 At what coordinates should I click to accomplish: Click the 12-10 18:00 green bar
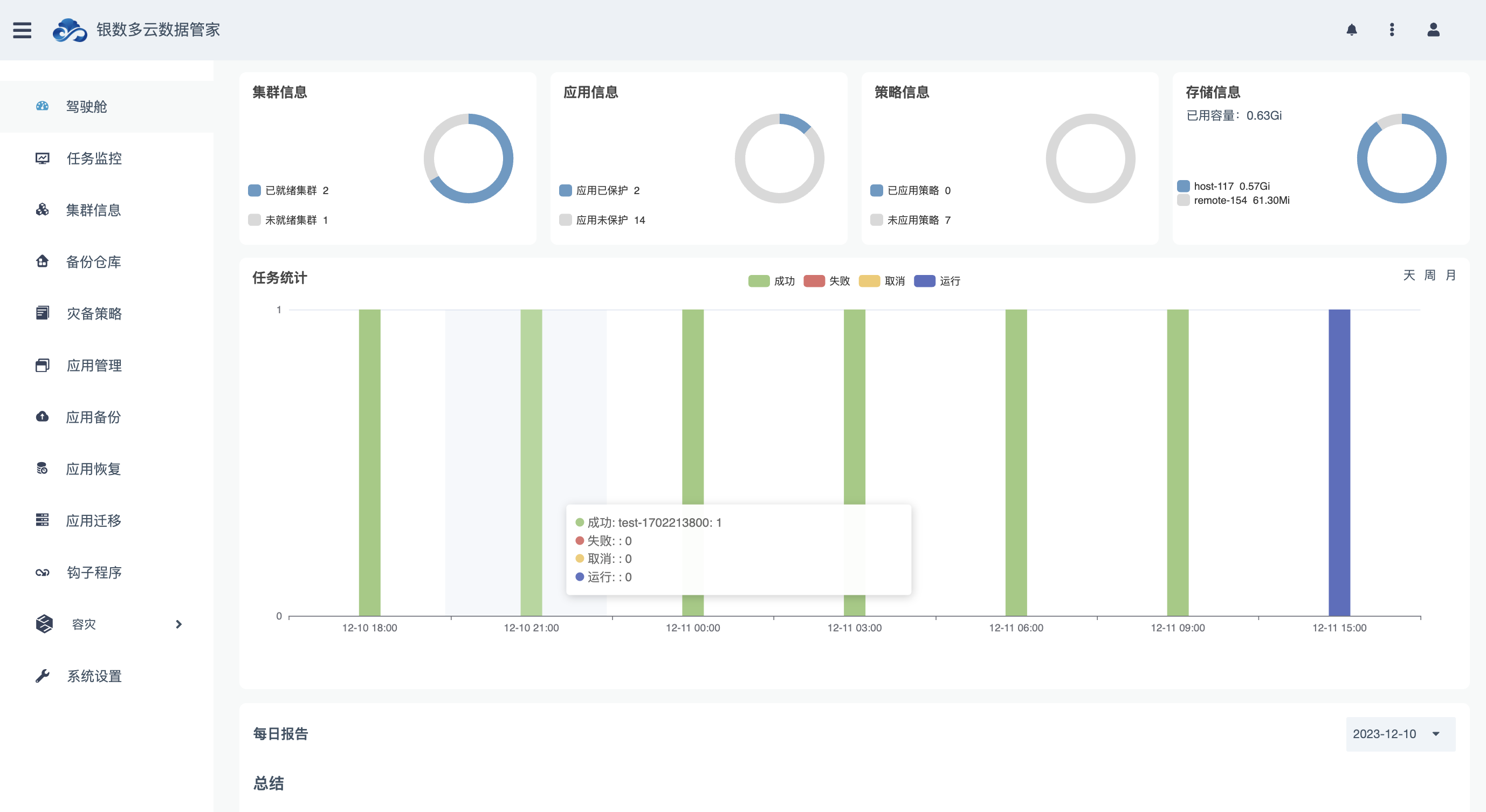(x=370, y=463)
